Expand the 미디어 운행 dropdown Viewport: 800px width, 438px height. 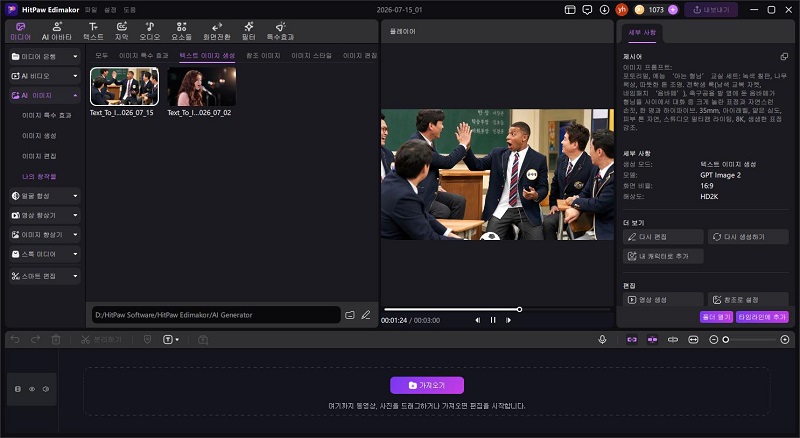pos(45,57)
